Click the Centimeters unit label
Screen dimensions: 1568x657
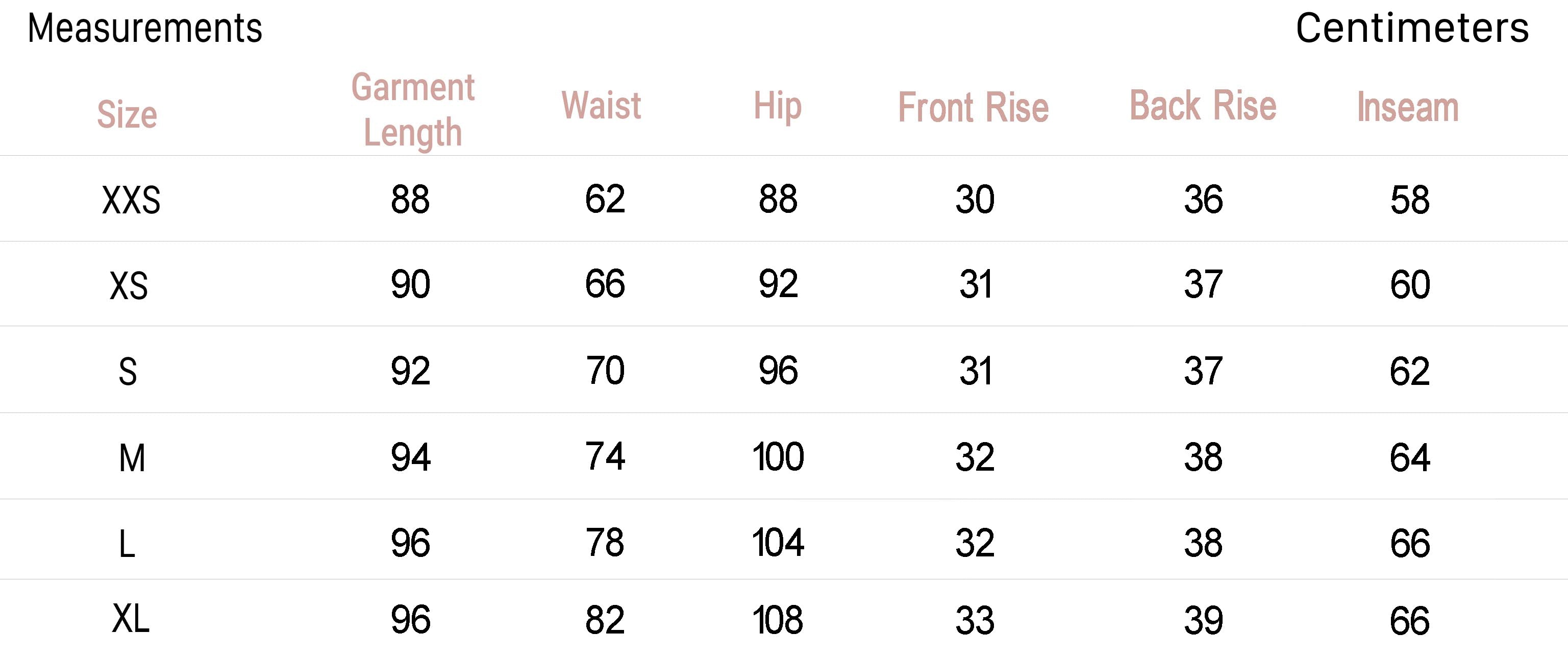[1411, 28]
